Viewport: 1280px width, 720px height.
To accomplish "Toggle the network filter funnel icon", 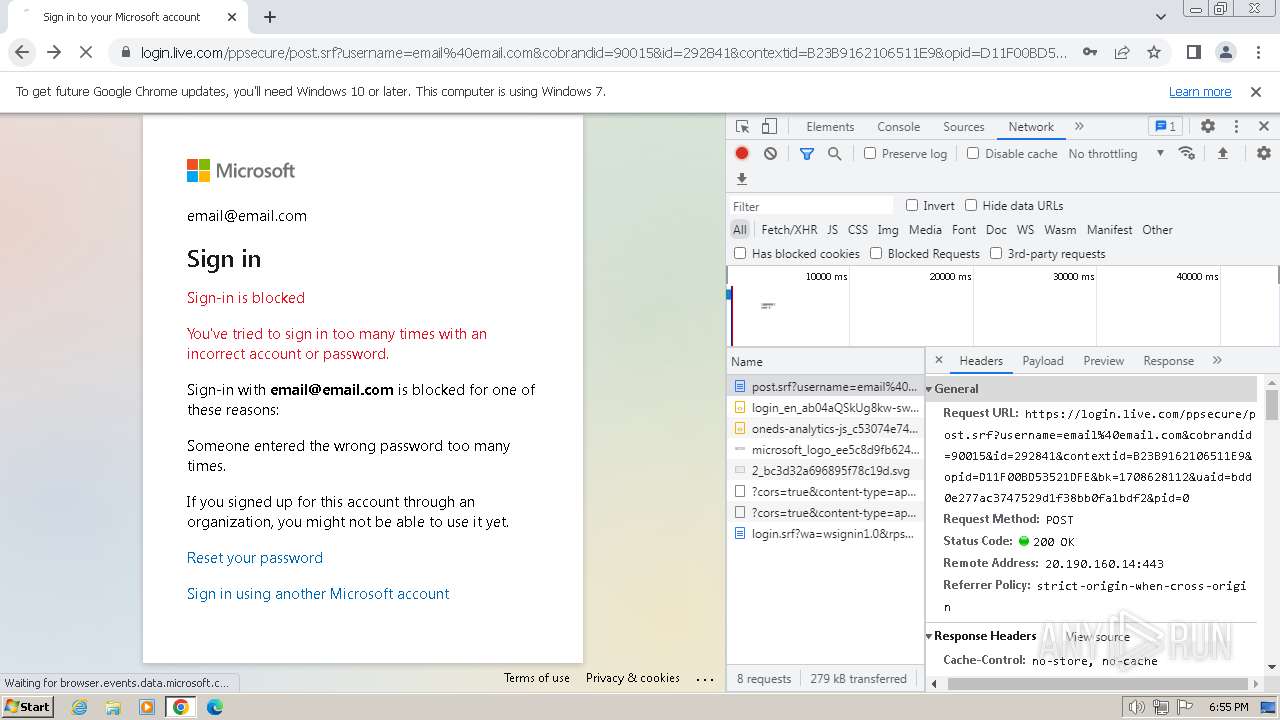I will coord(807,153).
